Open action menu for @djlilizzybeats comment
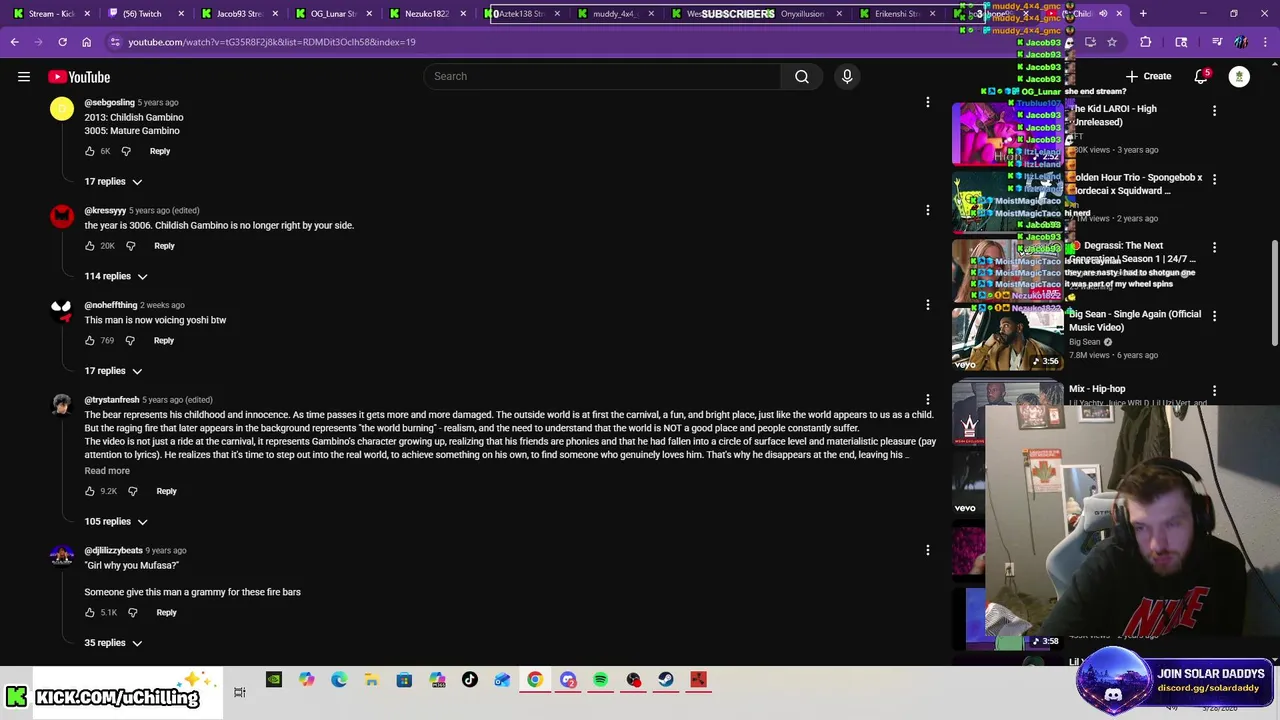Image resolution: width=1280 pixels, height=720 pixels. coord(927,551)
